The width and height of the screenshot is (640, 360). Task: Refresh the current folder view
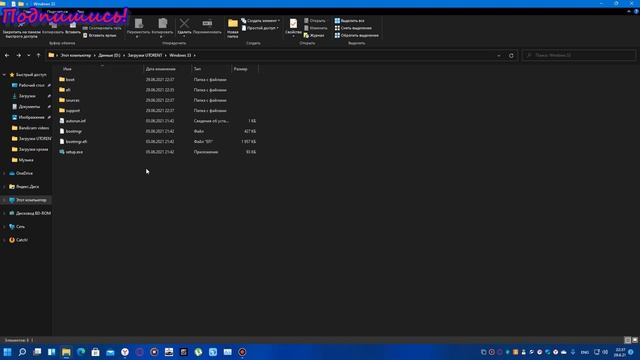511,56
